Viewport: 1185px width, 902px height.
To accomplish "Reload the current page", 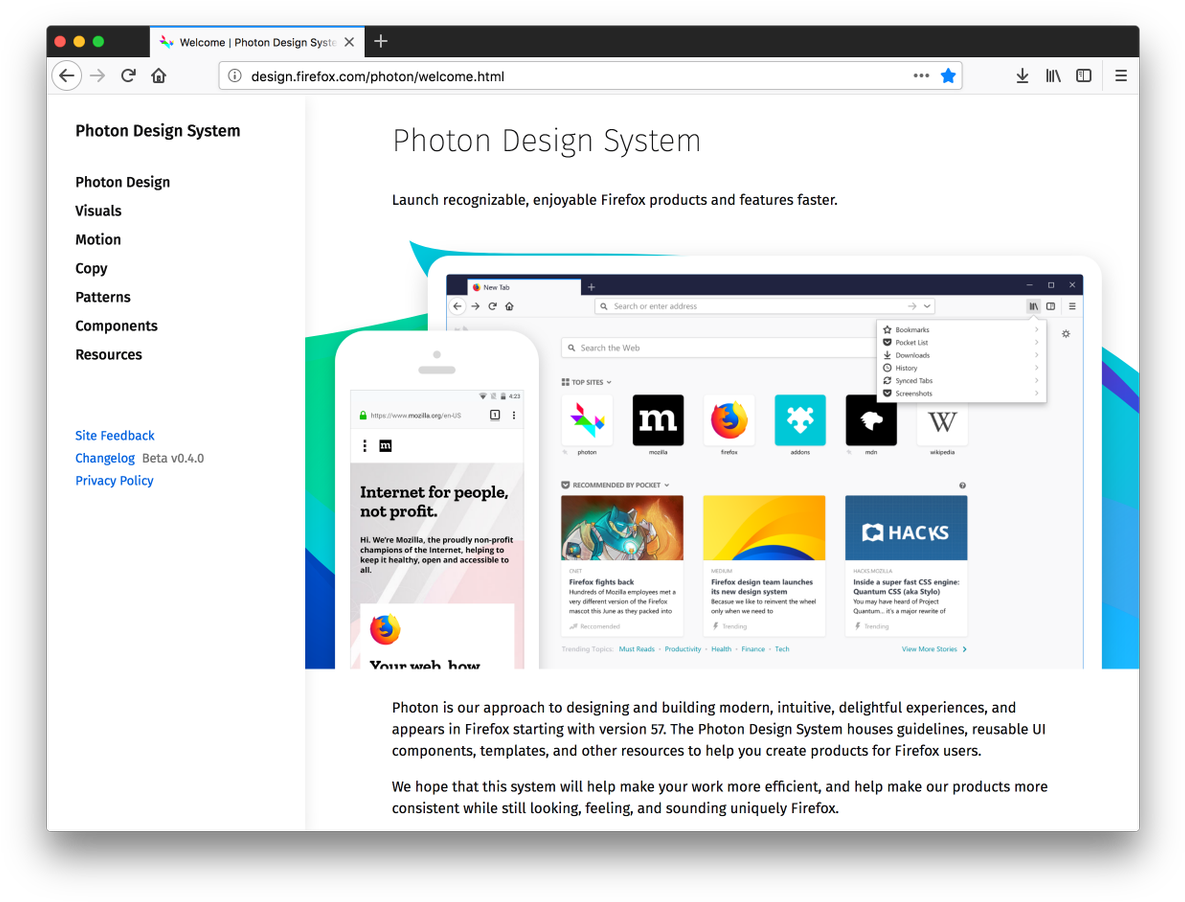I will 128,75.
